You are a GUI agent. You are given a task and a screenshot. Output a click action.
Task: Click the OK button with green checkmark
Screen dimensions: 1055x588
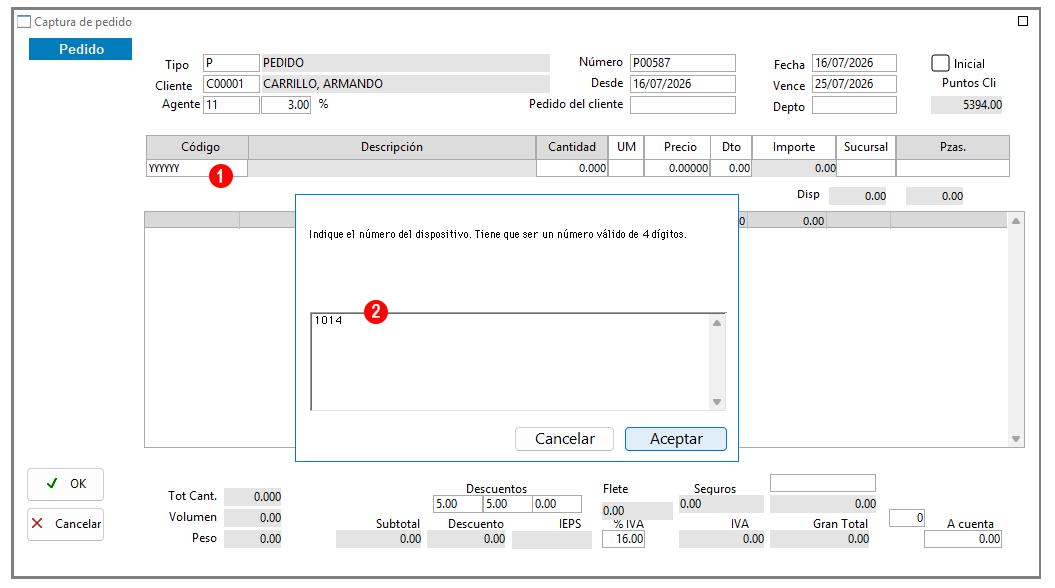pyautogui.click(x=65, y=484)
